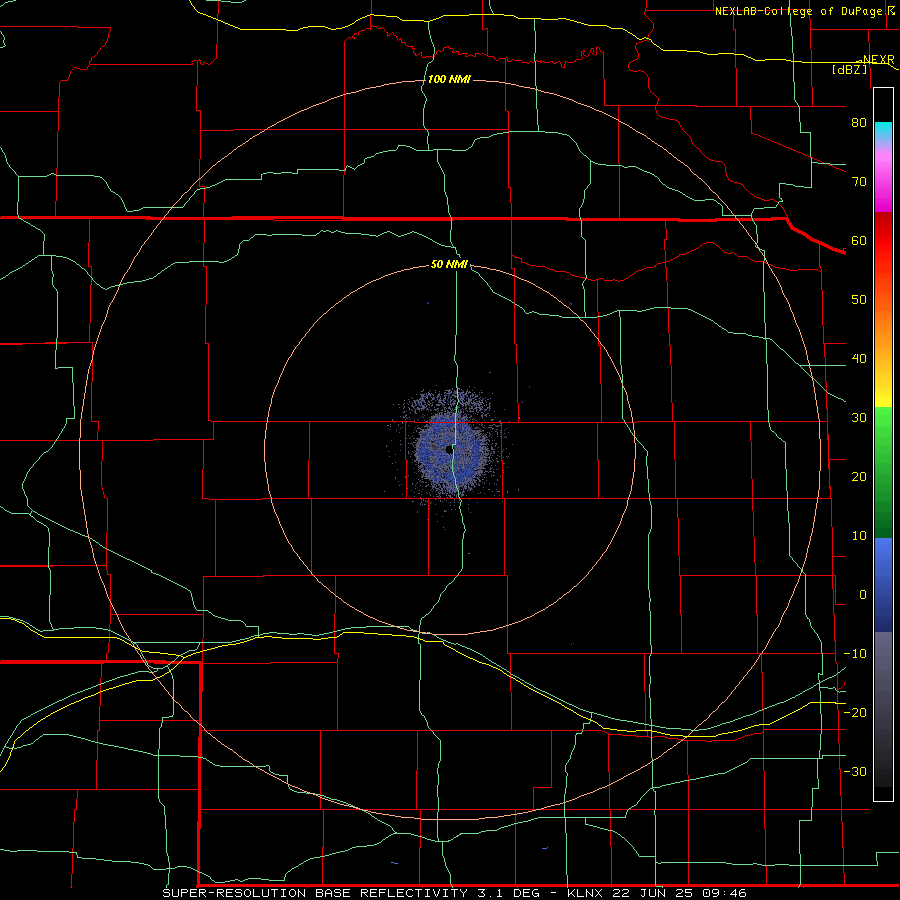Click the 70 value on the dBZ scale

point(859,181)
